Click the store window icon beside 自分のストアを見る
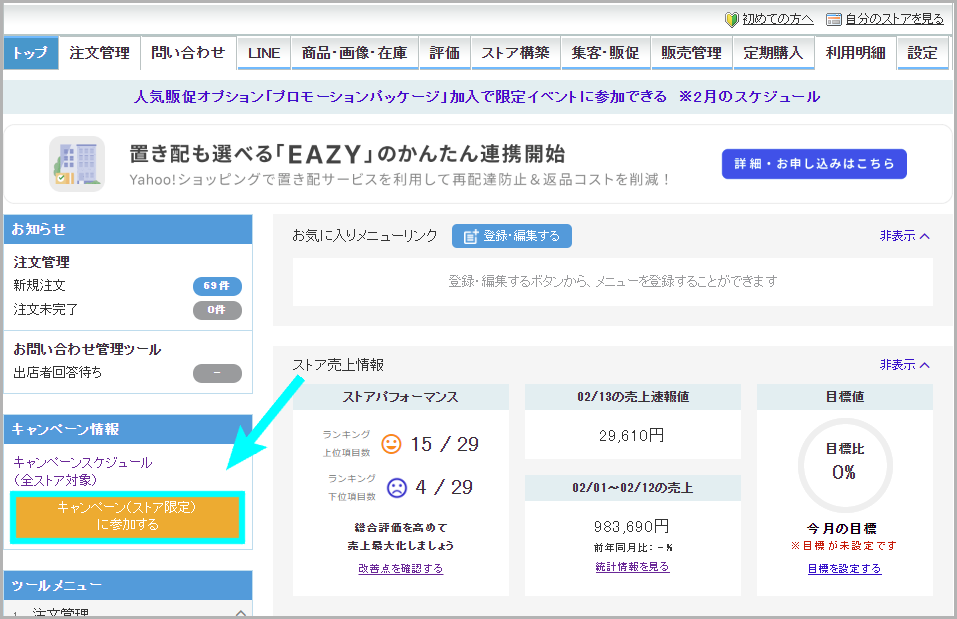This screenshot has height=619, width=957. (833, 20)
